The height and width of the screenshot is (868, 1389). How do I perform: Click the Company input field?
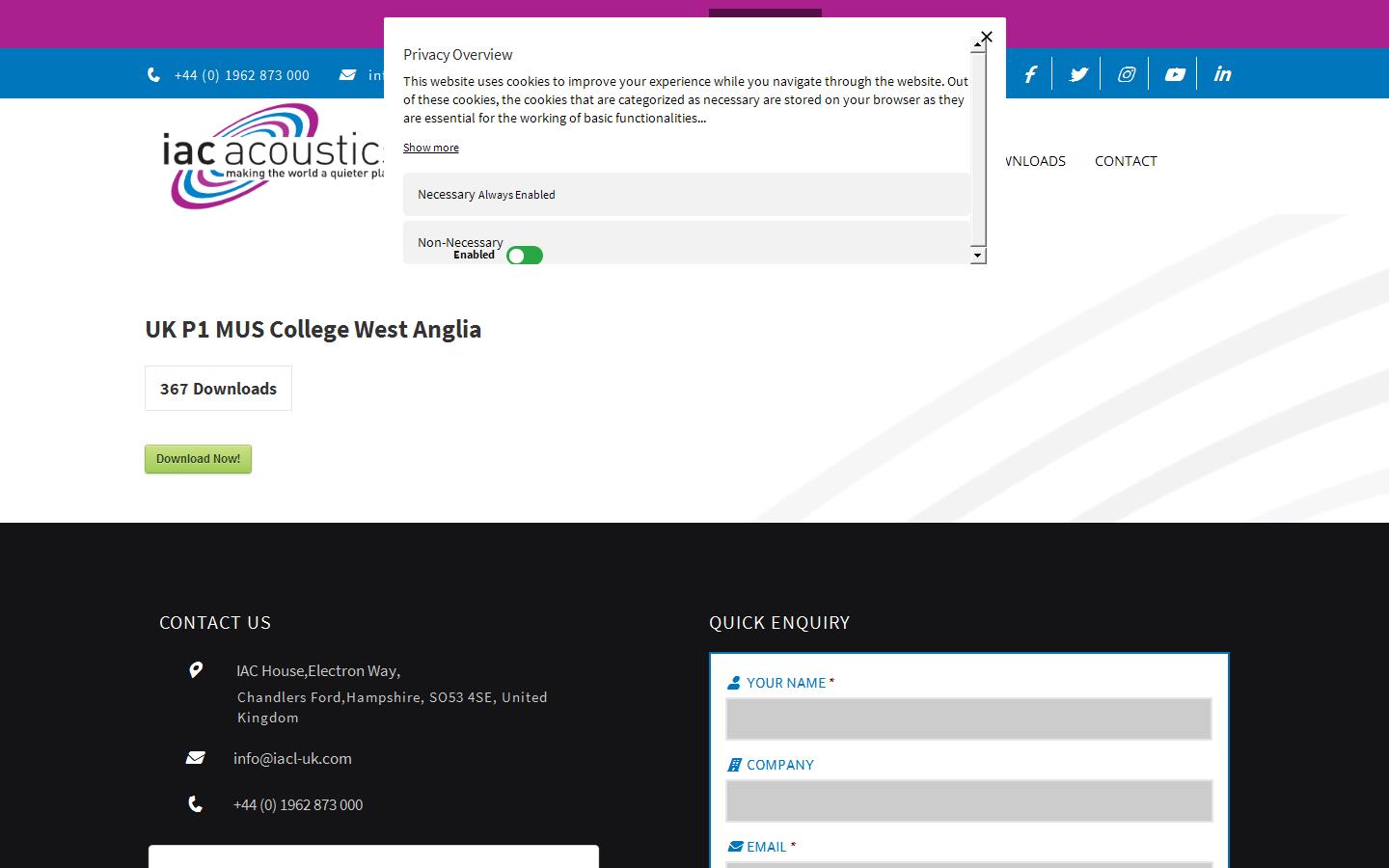coord(968,800)
